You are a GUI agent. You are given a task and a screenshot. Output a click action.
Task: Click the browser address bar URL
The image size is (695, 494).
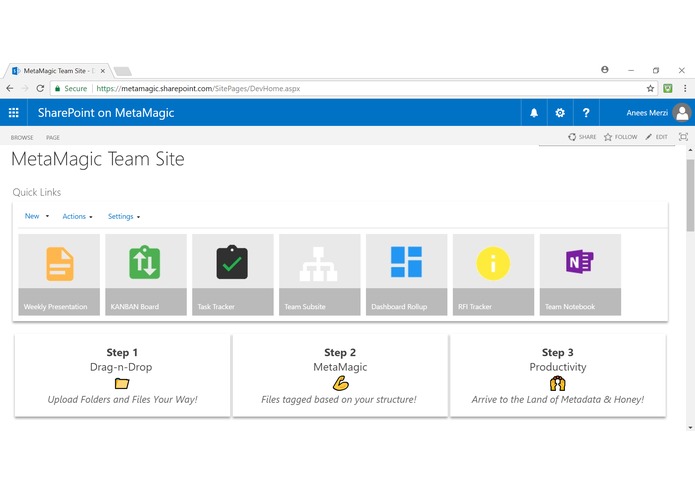198,89
